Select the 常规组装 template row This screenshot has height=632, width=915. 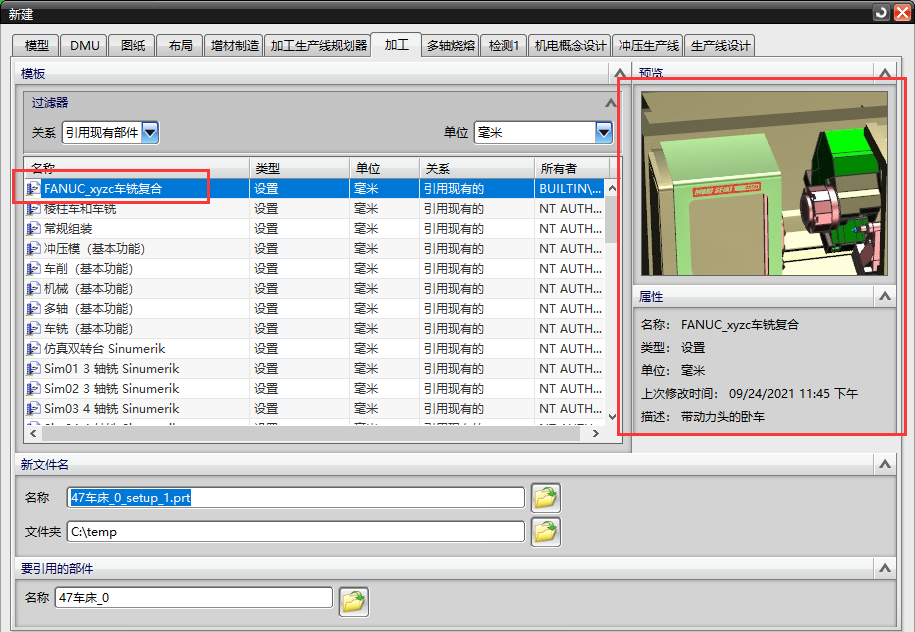[x=314, y=229]
